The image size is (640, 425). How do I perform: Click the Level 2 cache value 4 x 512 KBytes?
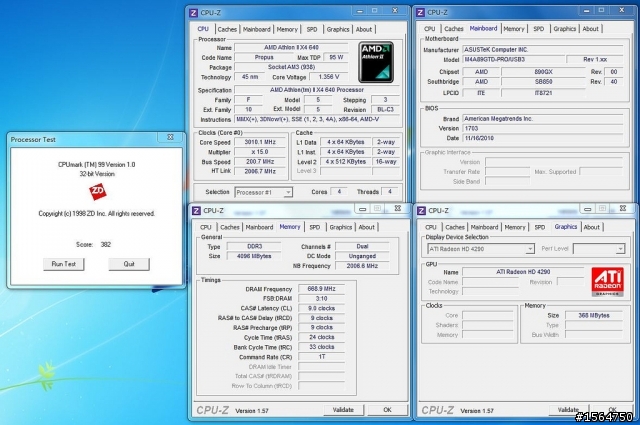[x=345, y=162]
